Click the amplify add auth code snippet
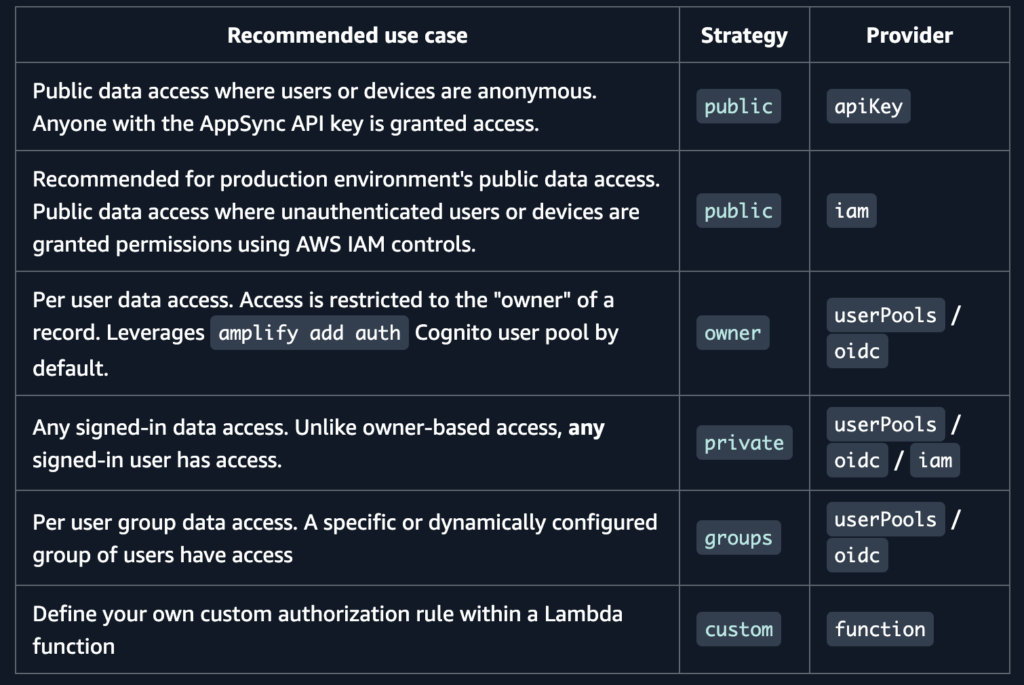 pyautogui.click(x=309, y=333)
